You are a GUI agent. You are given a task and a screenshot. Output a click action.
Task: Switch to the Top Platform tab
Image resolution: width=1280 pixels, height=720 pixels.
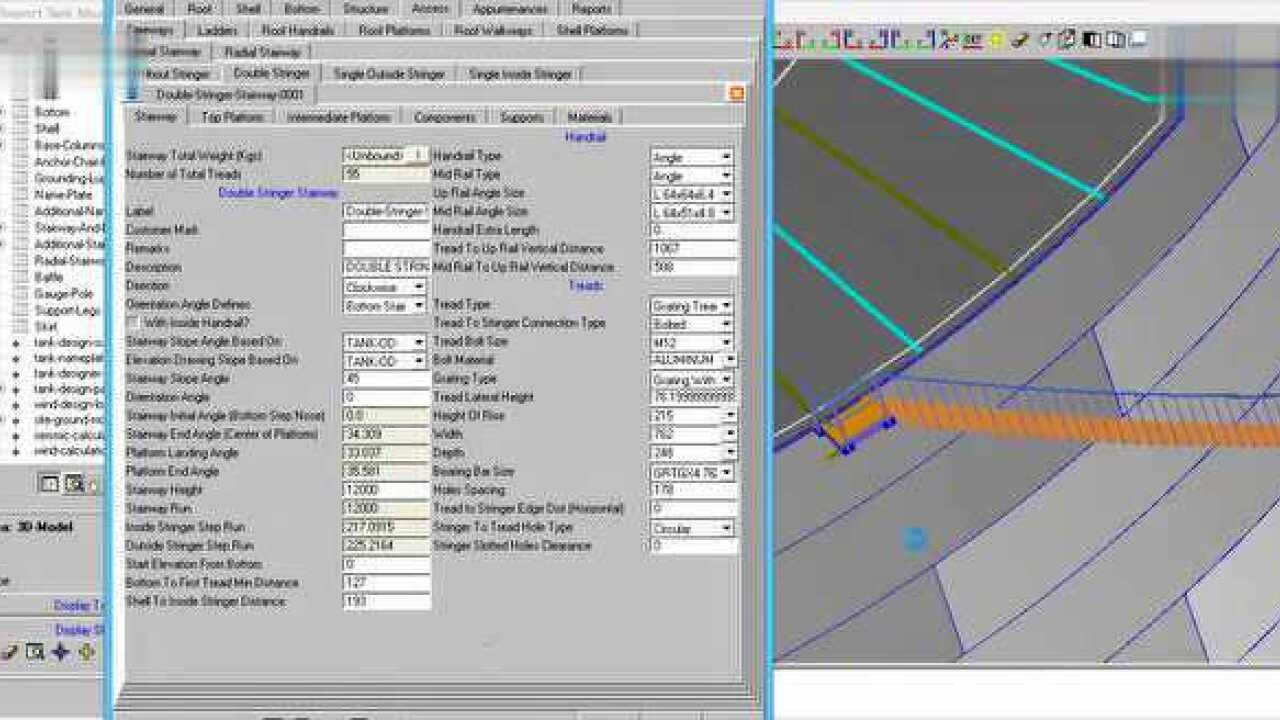point(232,117)
